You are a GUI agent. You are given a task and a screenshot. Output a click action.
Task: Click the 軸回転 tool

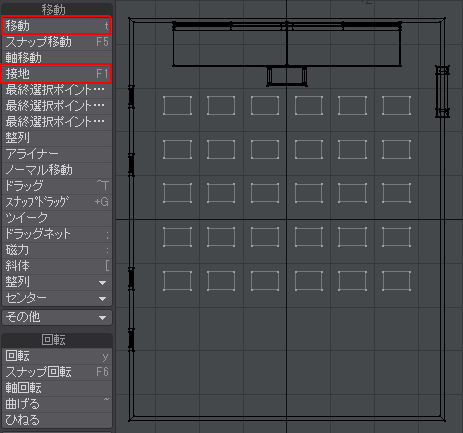57,388
